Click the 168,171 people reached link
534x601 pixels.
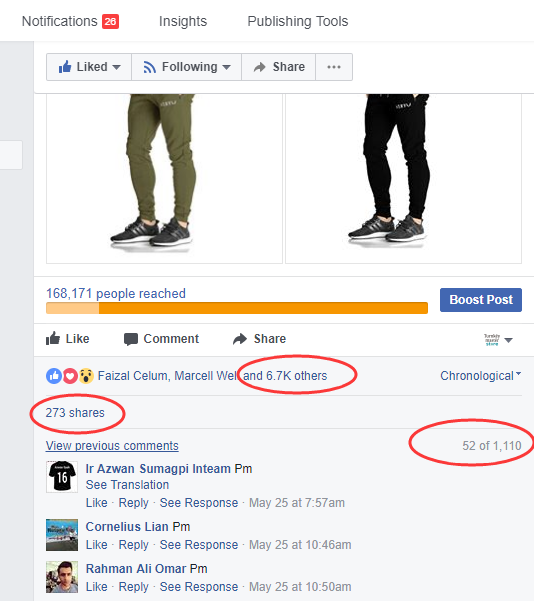pos(116,294)
